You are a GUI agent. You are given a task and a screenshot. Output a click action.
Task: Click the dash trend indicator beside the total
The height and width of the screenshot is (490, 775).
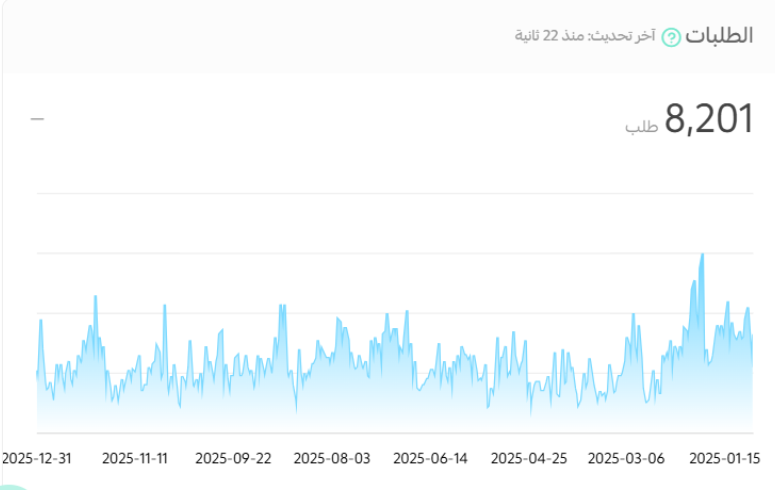[38, 119]
